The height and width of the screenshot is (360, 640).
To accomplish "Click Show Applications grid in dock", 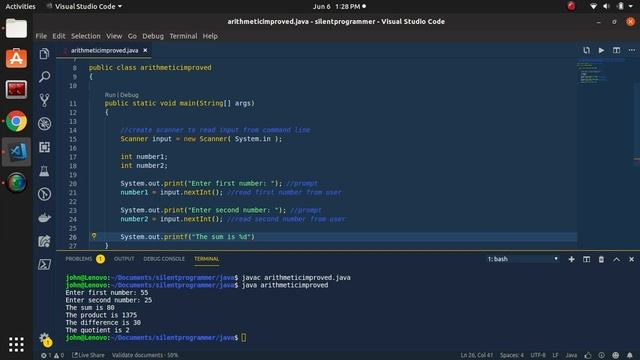I will click(16, 344).
